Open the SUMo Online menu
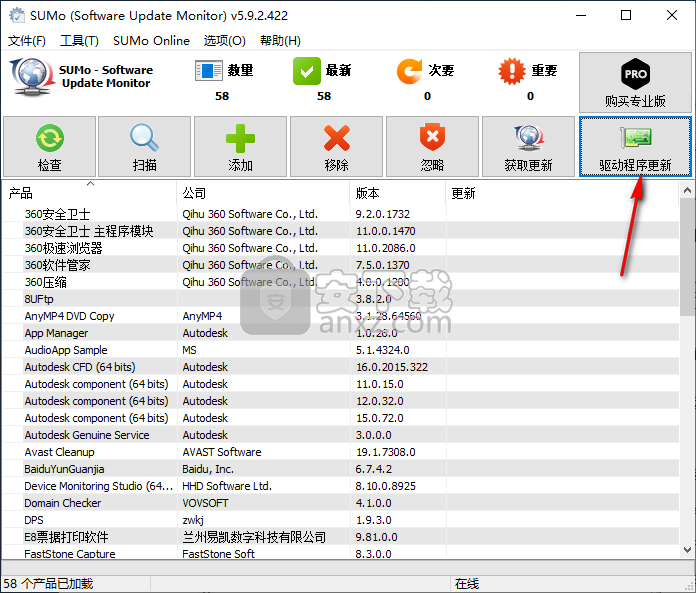 point(151,41)
